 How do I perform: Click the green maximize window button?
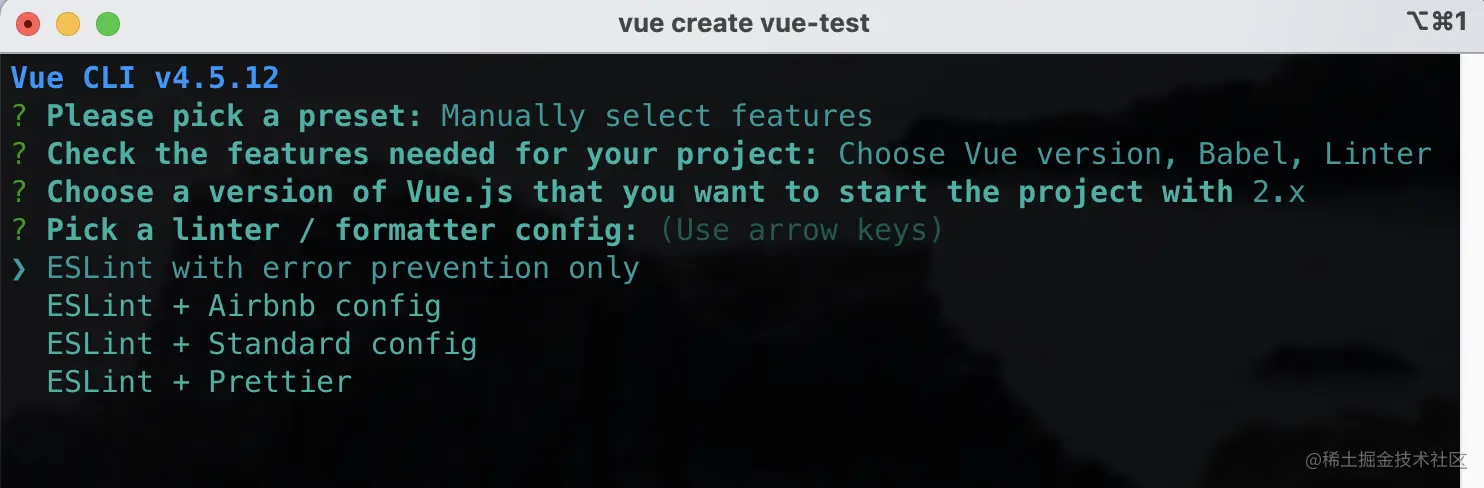(x=107, y=24)
